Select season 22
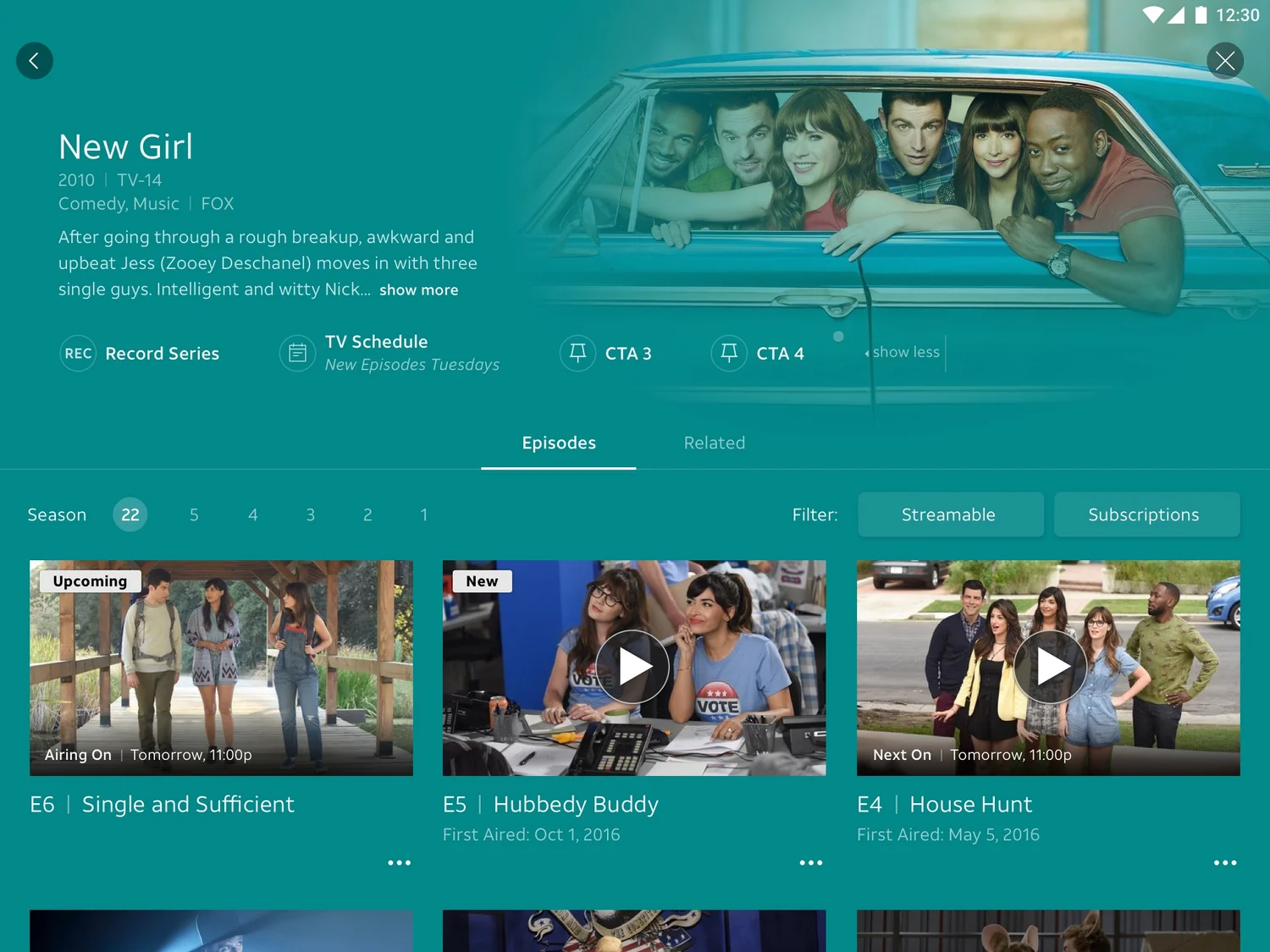1270x952 pixels. point(130,515)
